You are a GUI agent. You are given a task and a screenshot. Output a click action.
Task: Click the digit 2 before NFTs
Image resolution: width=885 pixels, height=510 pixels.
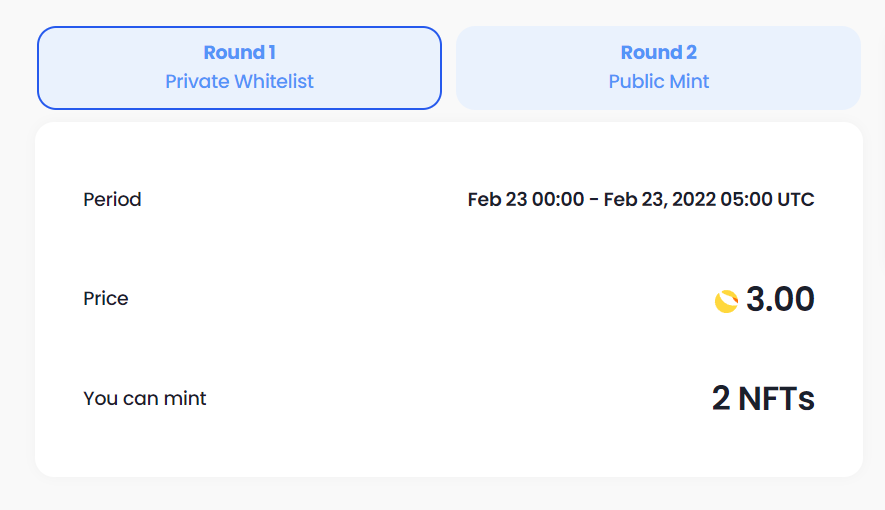[721, 398]
